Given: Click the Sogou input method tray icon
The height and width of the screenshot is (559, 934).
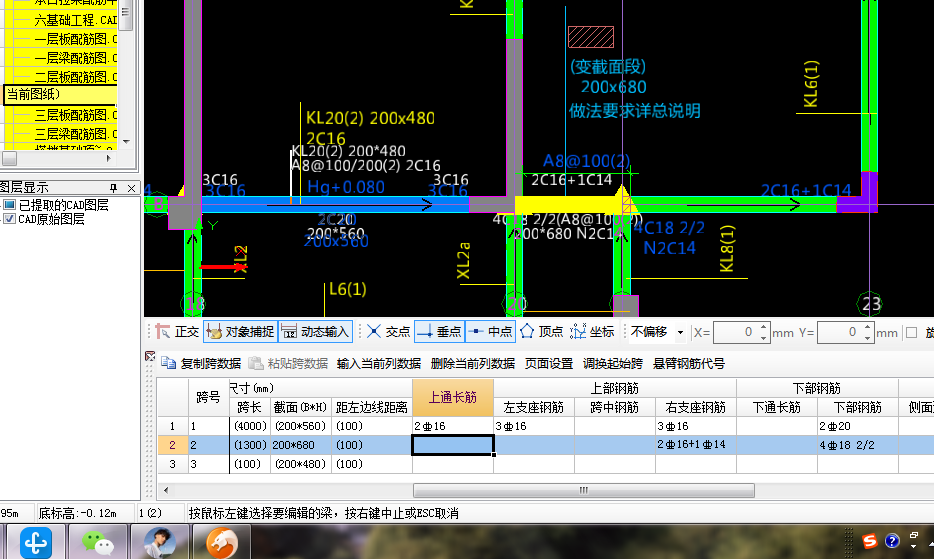Looking at the screenshot, I should click(870, 541).
